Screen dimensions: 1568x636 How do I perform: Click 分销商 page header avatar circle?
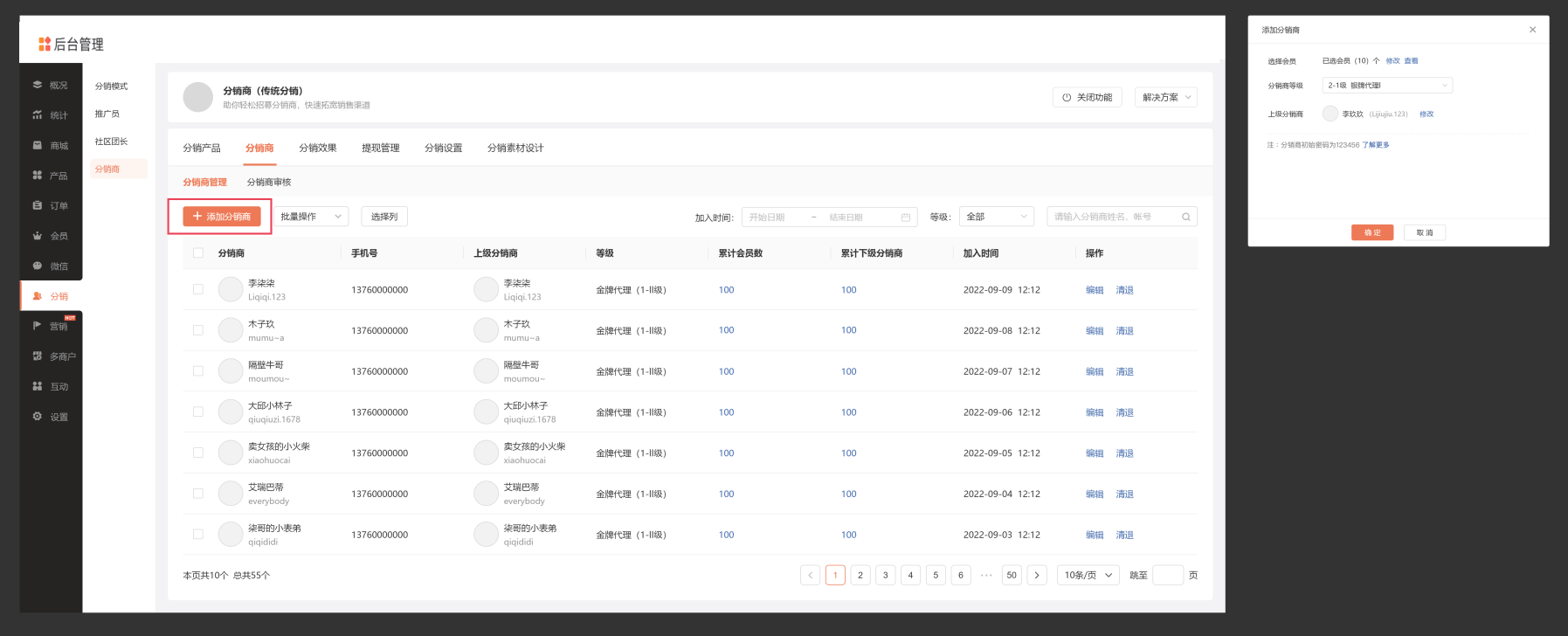point(198,97)
